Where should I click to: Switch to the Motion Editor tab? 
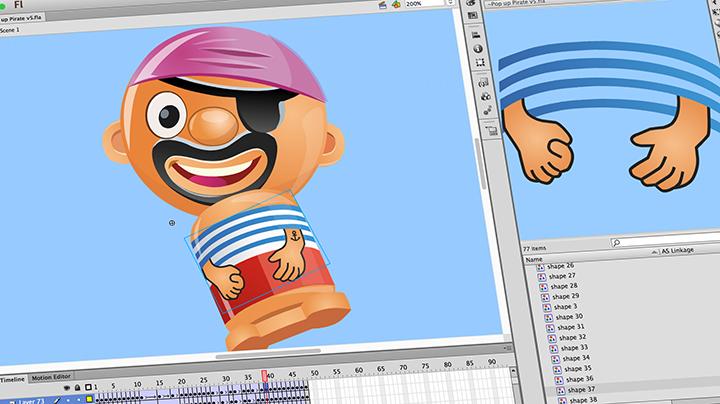pos(51,377)
